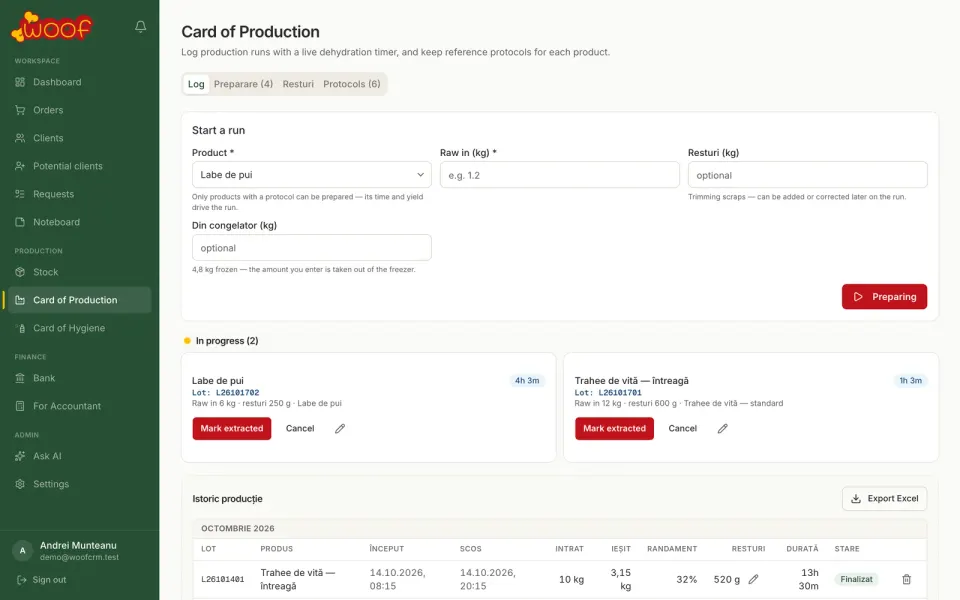Edit the Trahee de vită run with the pencil
Viewport: 960px width, 600px height.
(x=722, y=429)
